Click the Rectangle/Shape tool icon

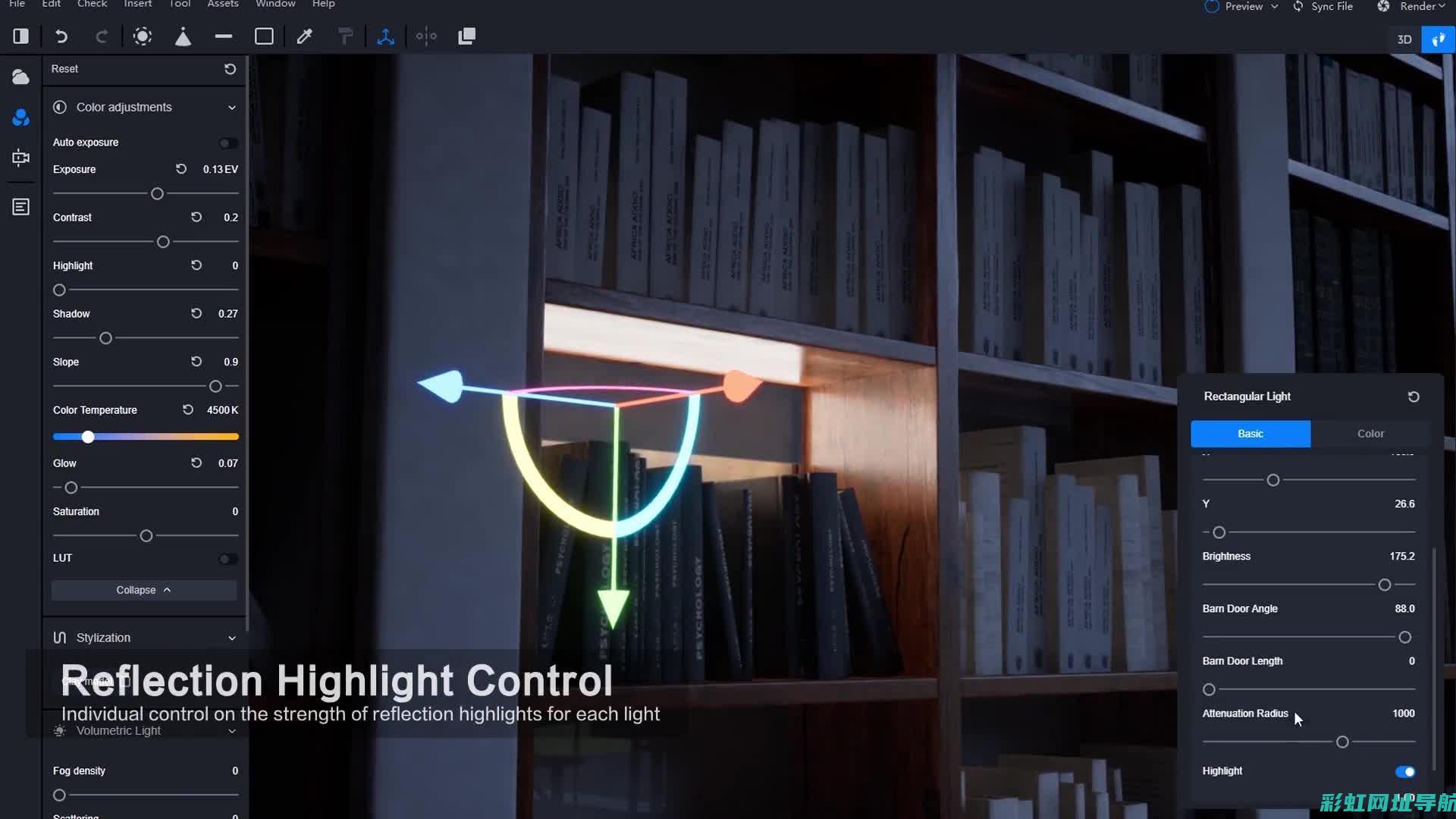(264, 36)
